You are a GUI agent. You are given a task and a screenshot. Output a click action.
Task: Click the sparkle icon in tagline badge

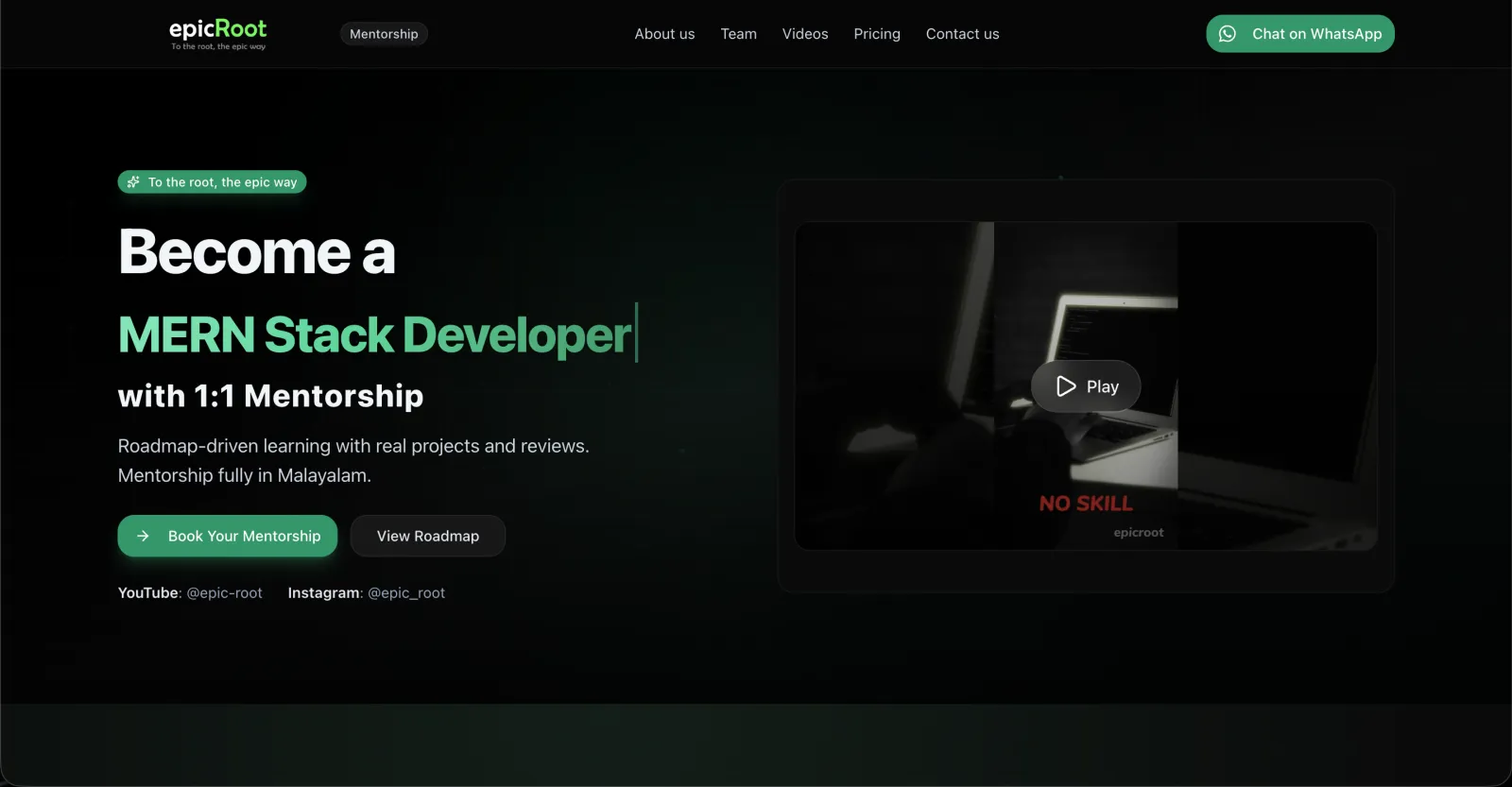coord(133,182)
